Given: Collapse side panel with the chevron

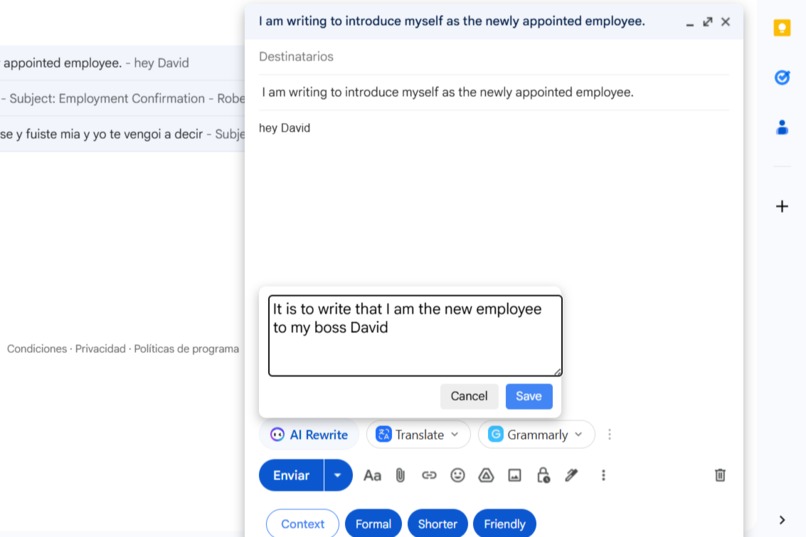Looking at the screenshot, I should pyautogui.click(x=782, y=520).
